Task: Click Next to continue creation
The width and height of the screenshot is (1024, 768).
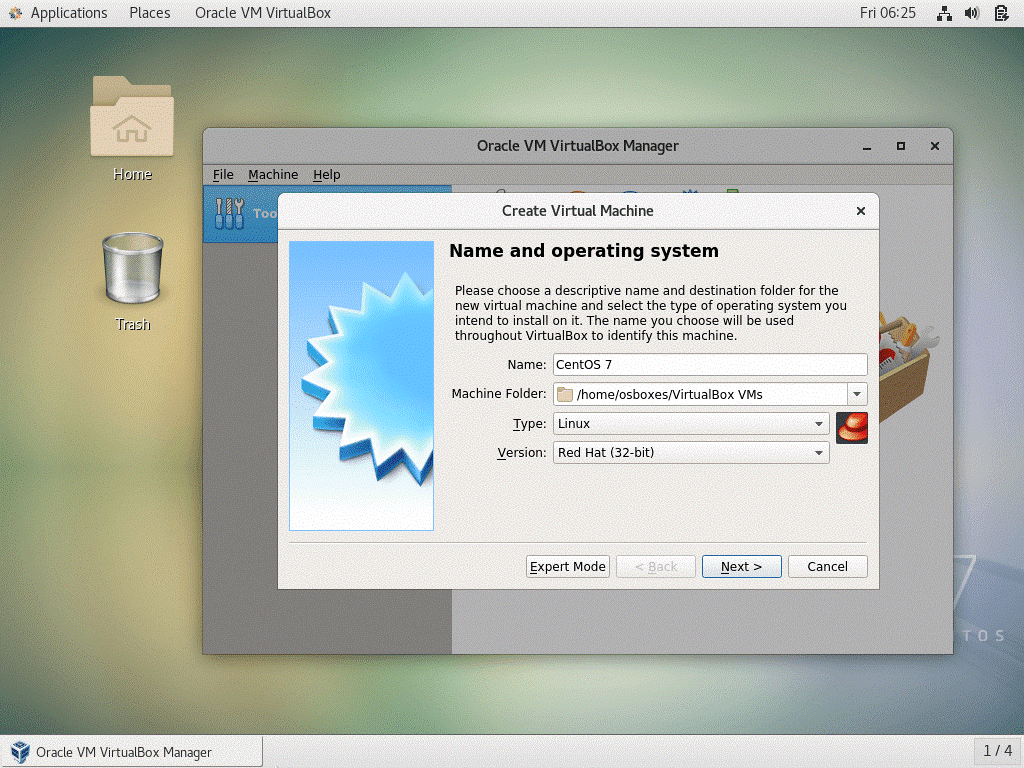Action: tap(741, 566)
